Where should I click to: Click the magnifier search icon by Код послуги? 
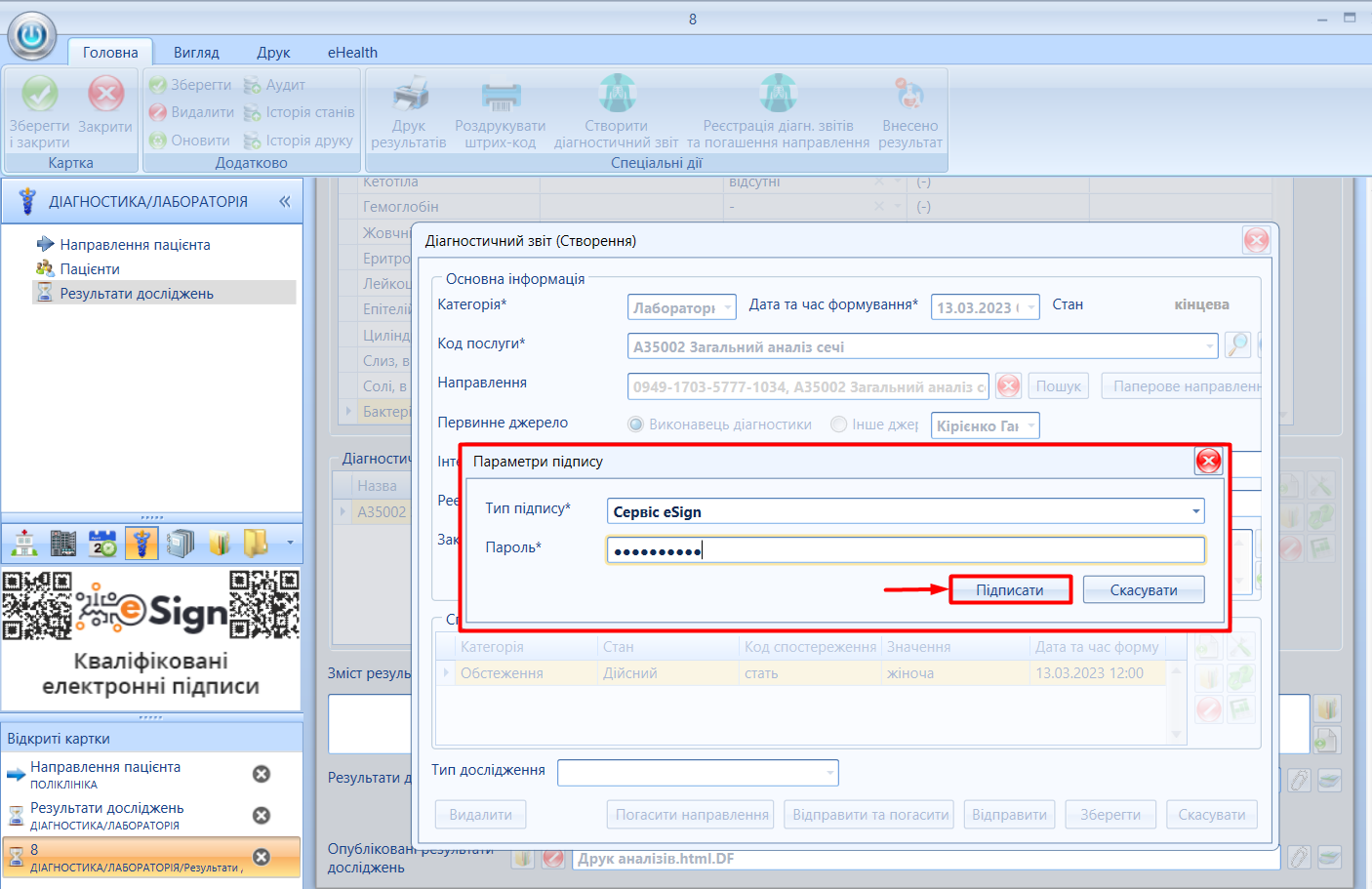click(1237, 344)
